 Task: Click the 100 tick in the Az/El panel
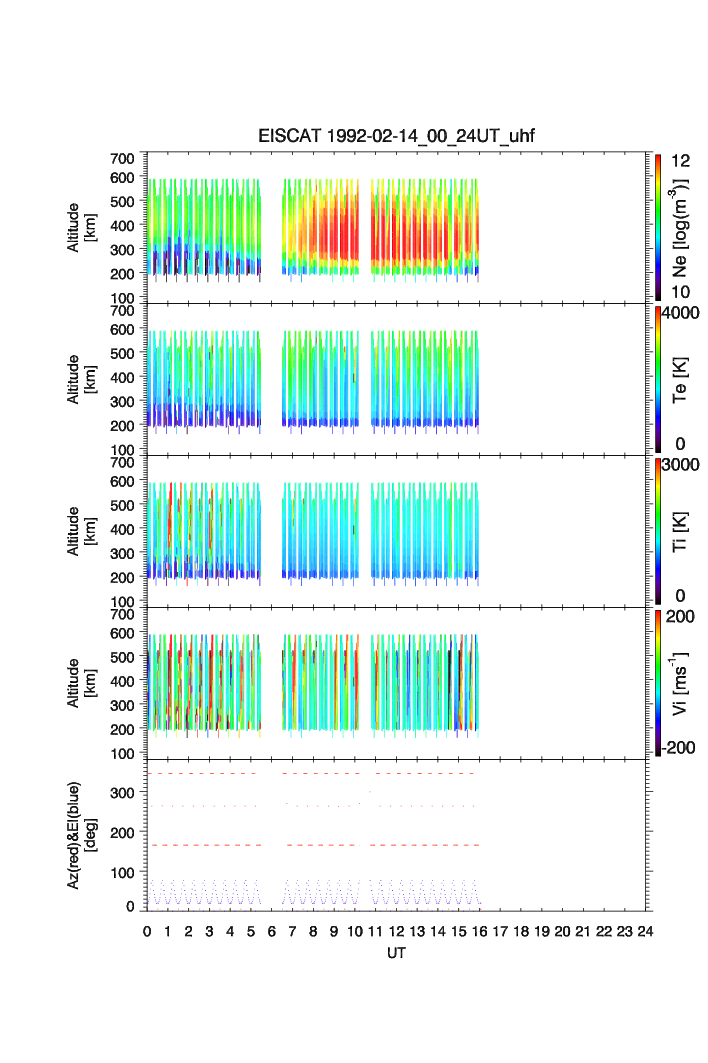122,873
